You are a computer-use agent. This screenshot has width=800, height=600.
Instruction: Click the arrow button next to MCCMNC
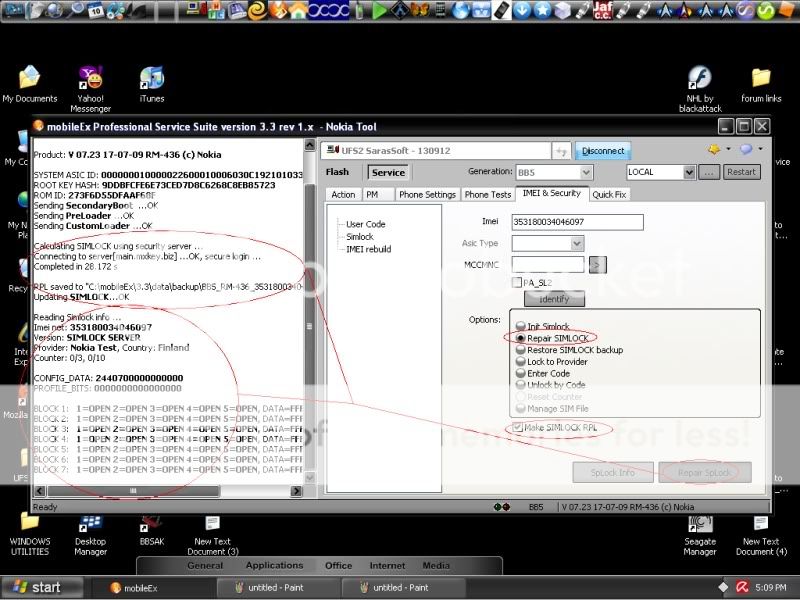click(597, 265)
